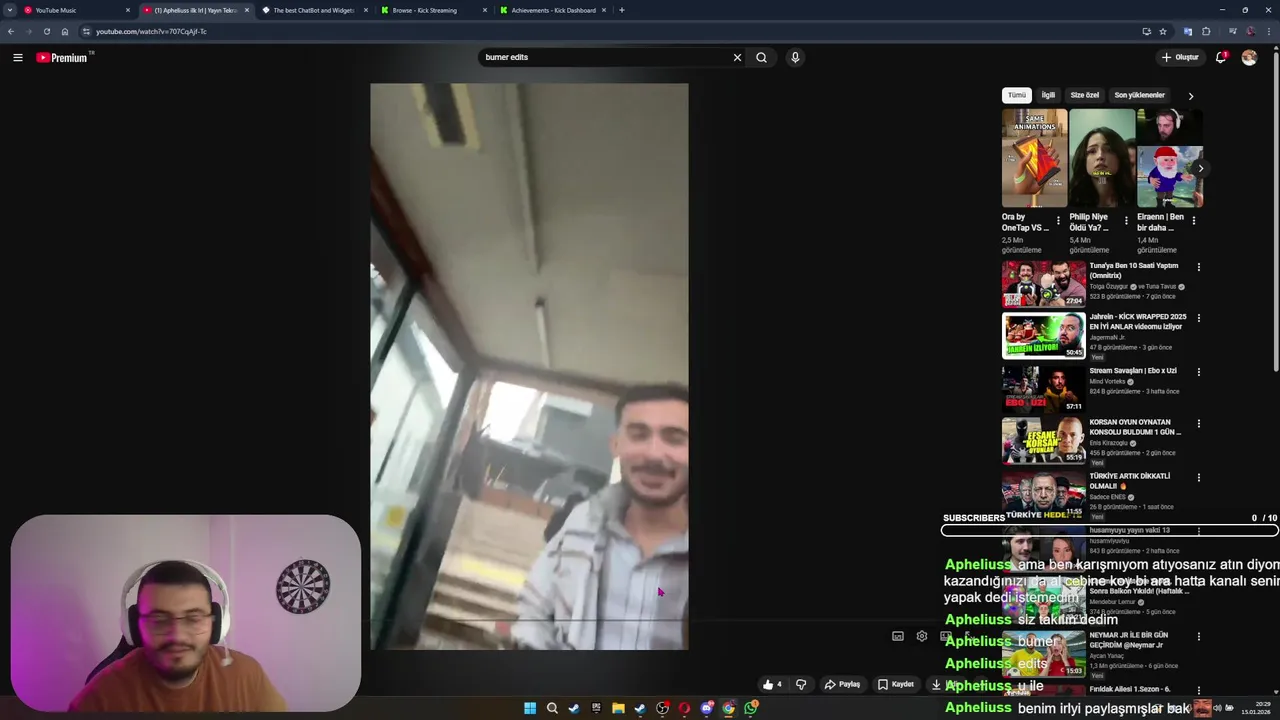This screenshot has height=720, width=1280.
Task: Switch to The best ChatBot and Widgets tab
Action: (x=314, y=10)
